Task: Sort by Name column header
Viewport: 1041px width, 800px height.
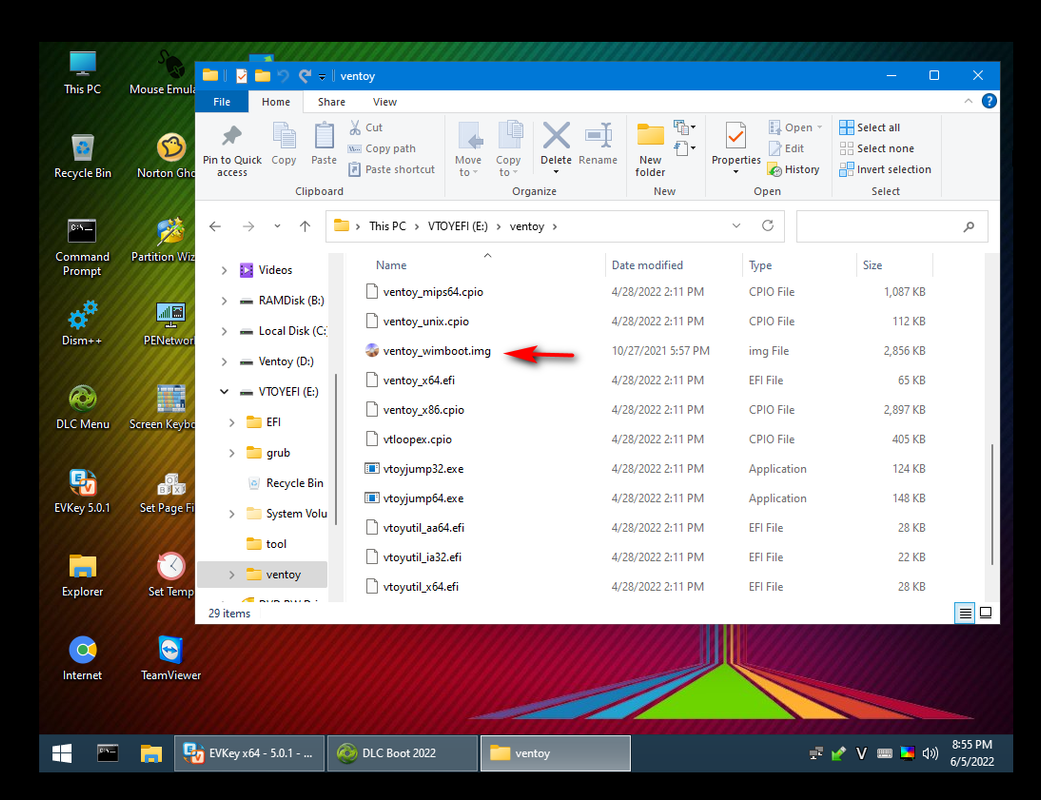Action: pos(390,265)
